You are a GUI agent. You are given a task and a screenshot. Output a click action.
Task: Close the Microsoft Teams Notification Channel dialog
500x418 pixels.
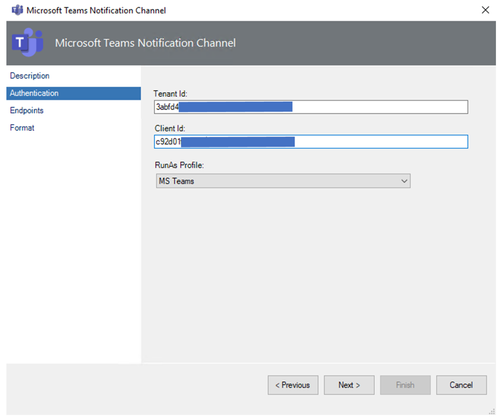(485, 10)
